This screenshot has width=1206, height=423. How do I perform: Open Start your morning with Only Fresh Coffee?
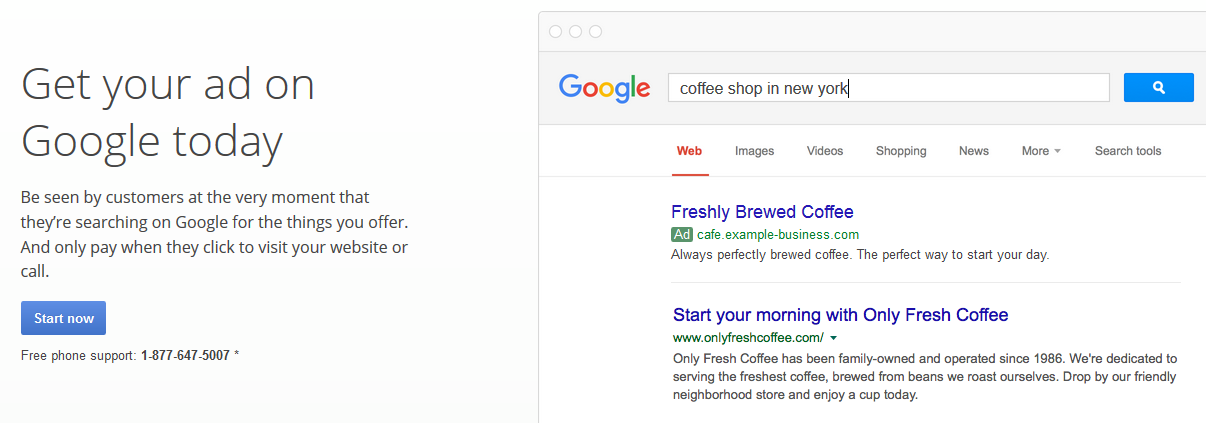pos(840,315)
